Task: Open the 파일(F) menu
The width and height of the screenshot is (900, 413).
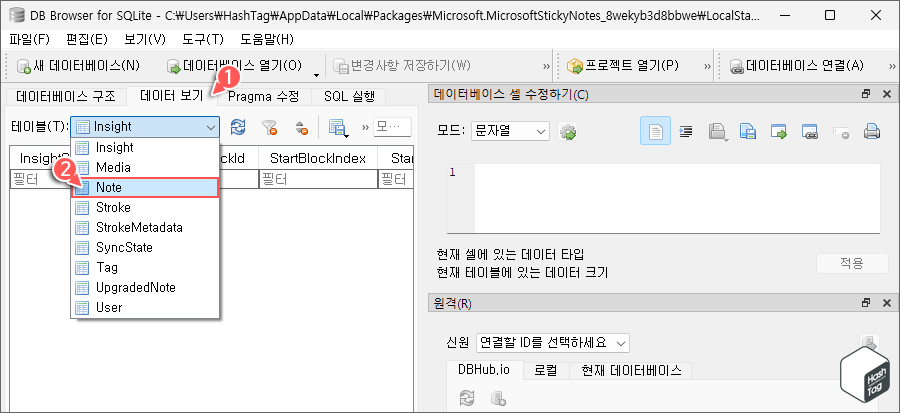Action: click(30, 40)
